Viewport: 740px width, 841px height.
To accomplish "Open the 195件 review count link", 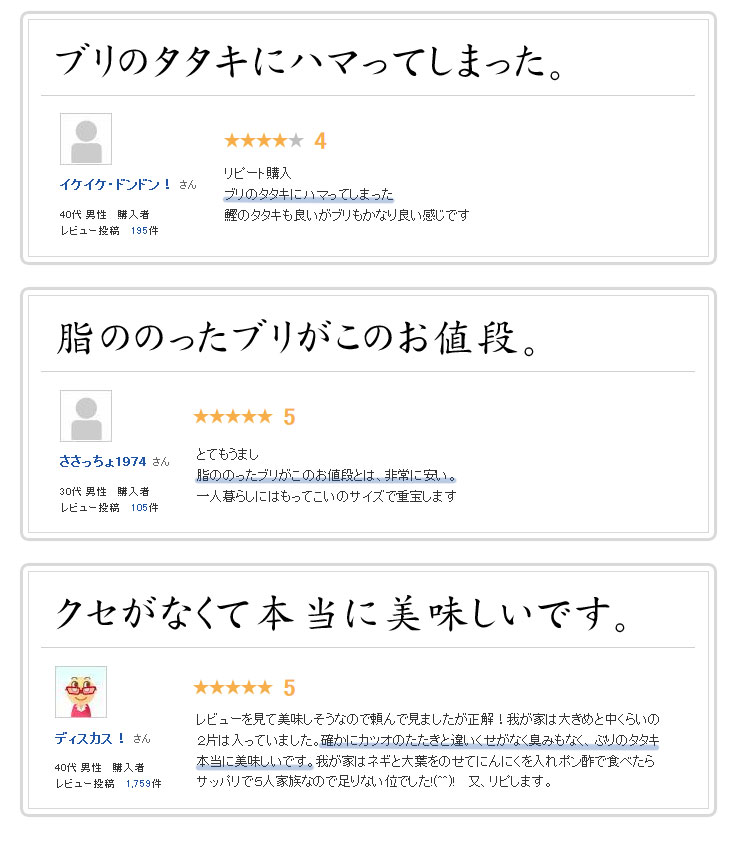I will click(x=144, y=231).
